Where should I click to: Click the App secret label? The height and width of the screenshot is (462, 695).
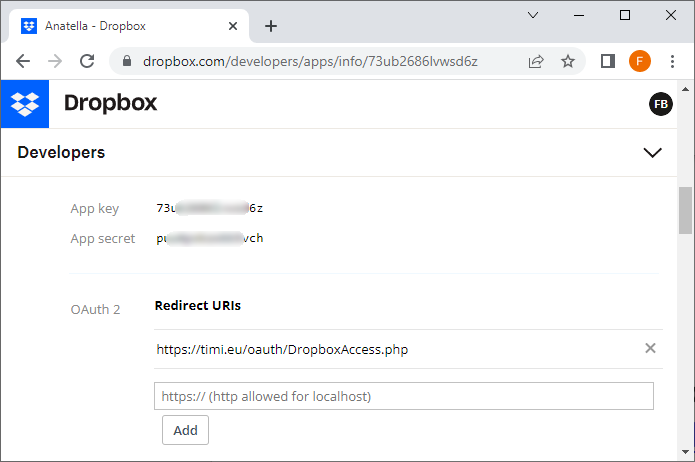(102, 239)
